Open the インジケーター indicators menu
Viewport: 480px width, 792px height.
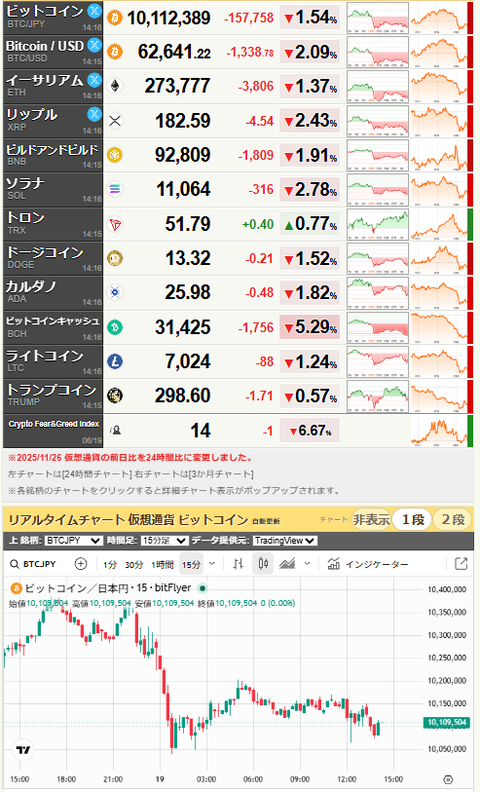pyautogui.click(x=368, y=564)
